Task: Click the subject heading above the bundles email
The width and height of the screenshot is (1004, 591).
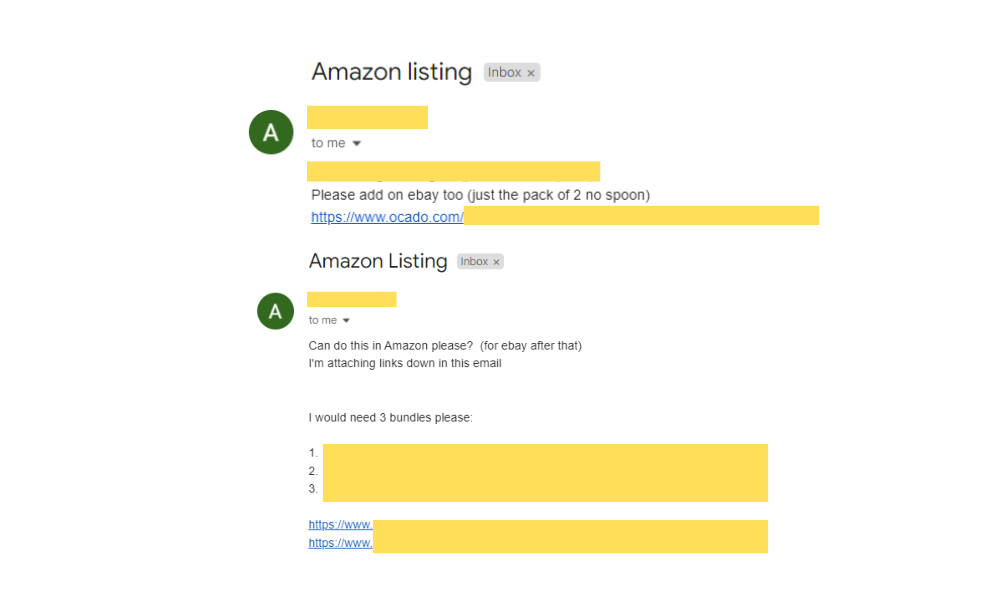Action: (378, 261)
